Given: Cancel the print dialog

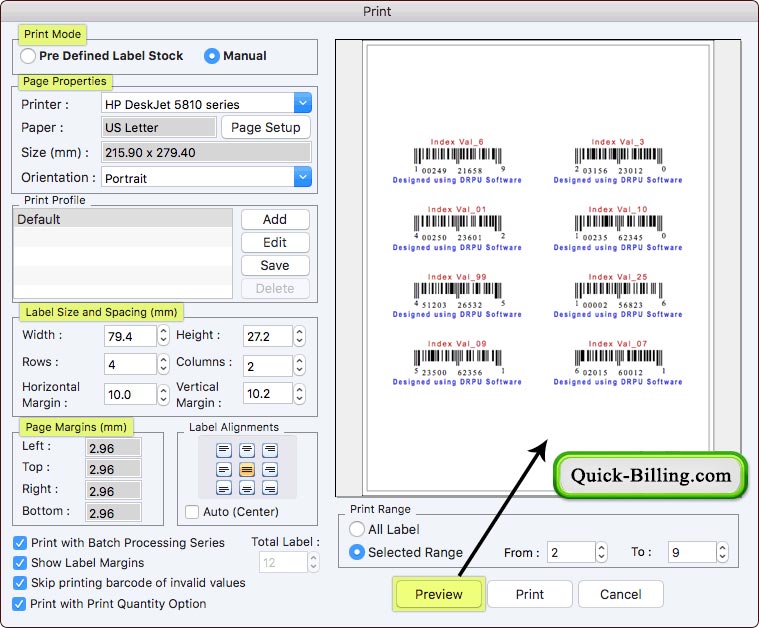Looking at the screenshot, I should tap(621, 594).
